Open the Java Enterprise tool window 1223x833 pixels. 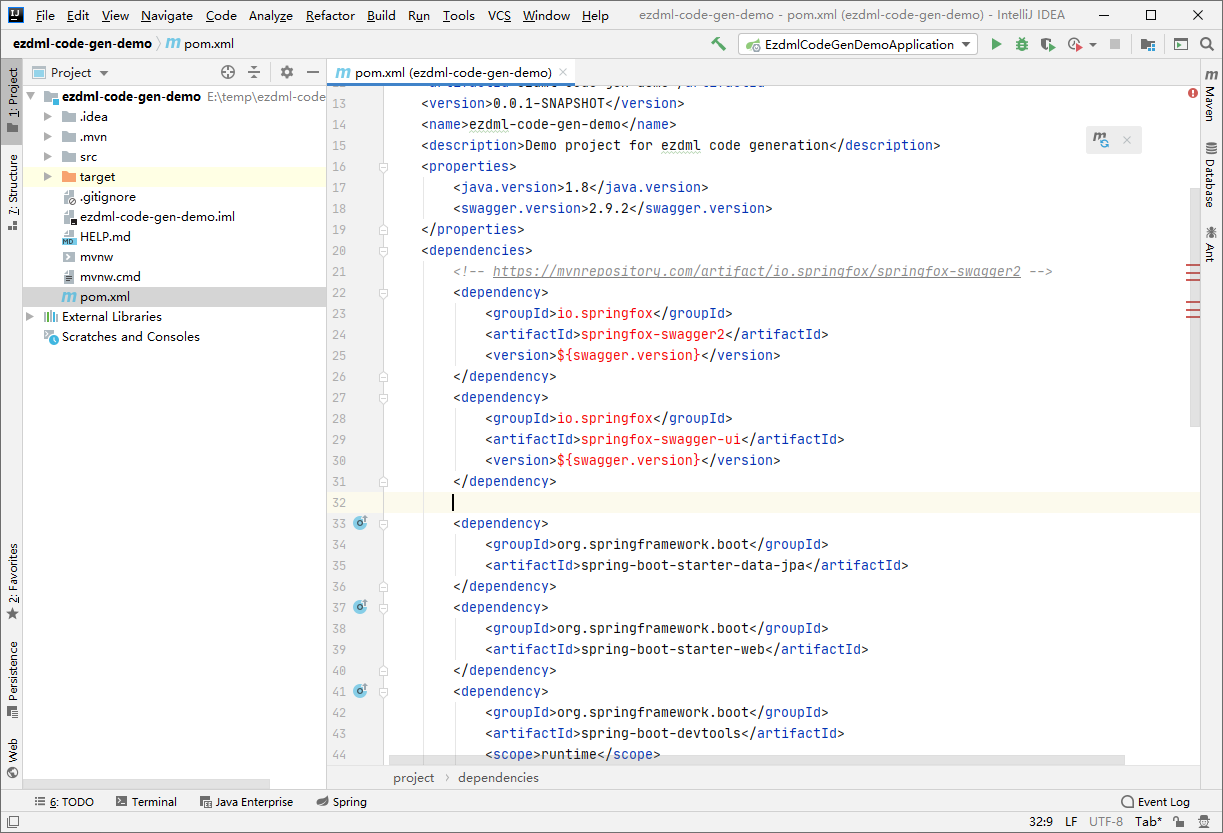(246, 802)
